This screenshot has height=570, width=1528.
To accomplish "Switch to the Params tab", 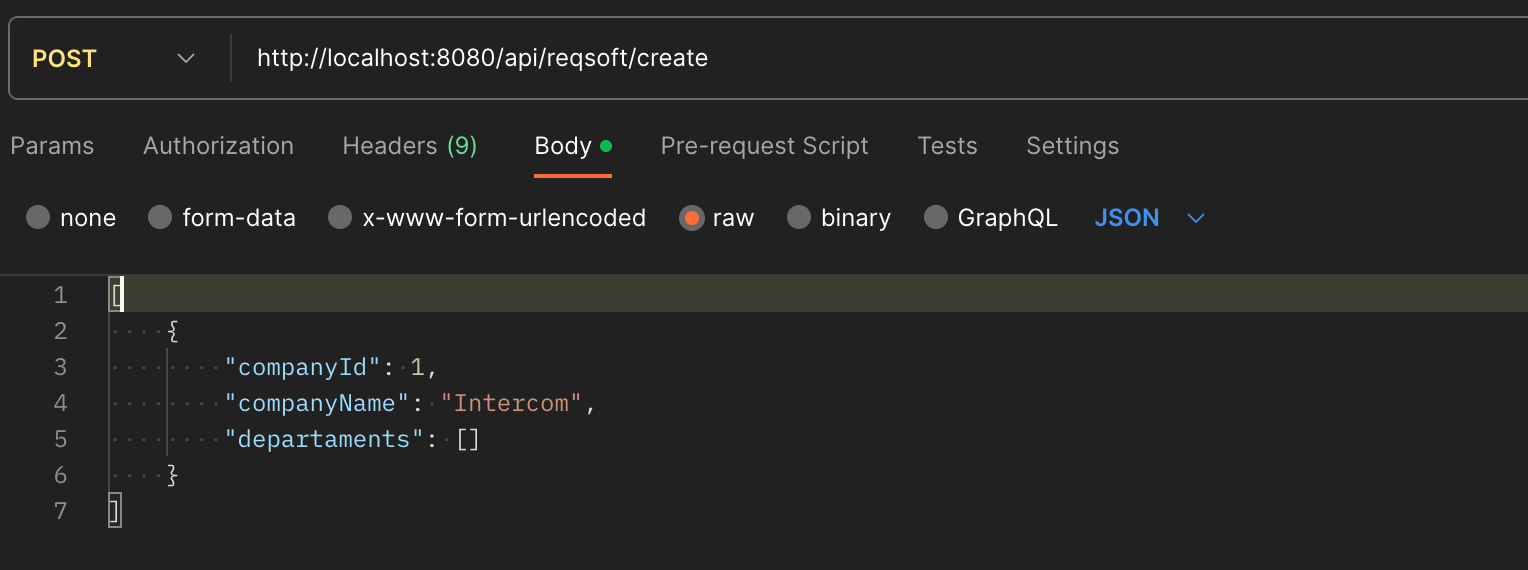I will pyautogui.click(x=52, y=146).
